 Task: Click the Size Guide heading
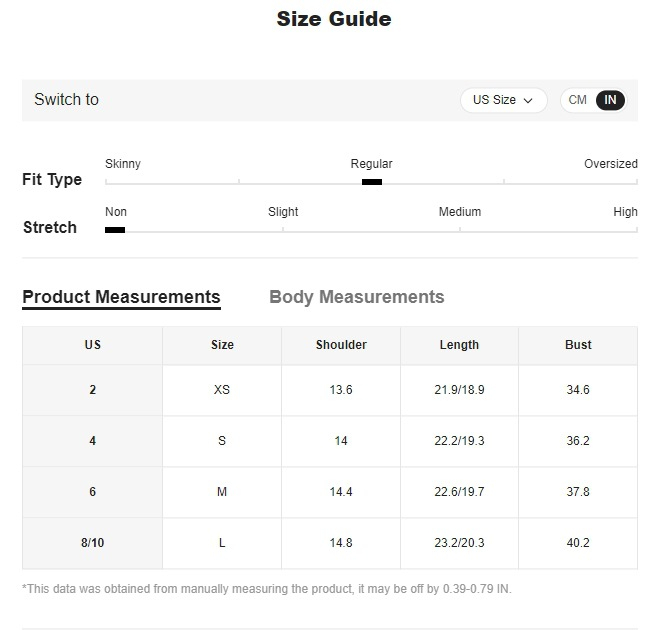[334, 19]
